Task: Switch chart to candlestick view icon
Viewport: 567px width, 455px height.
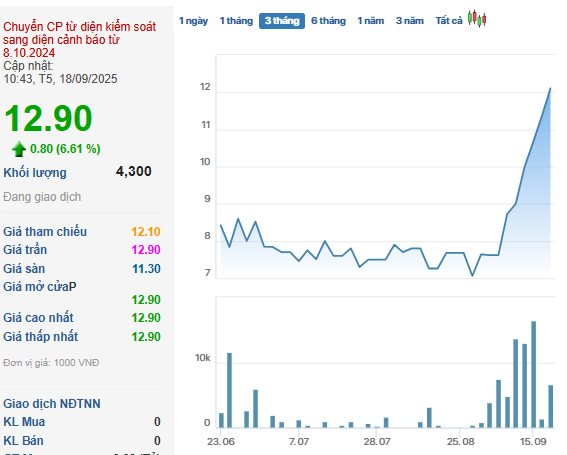Action: [x=477, y=19]
